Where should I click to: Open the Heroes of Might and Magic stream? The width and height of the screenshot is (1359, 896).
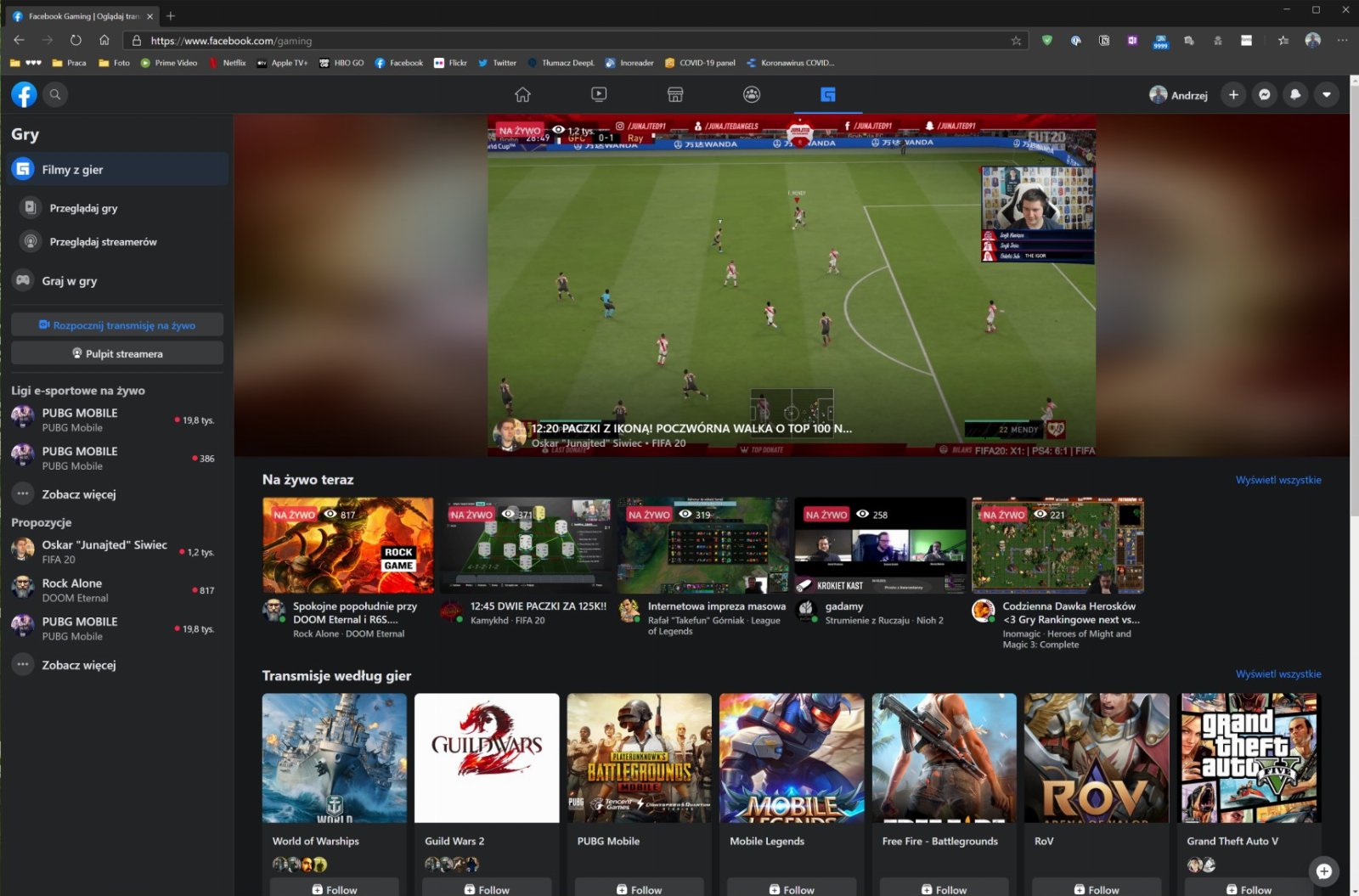click(x=1057, y=545)
